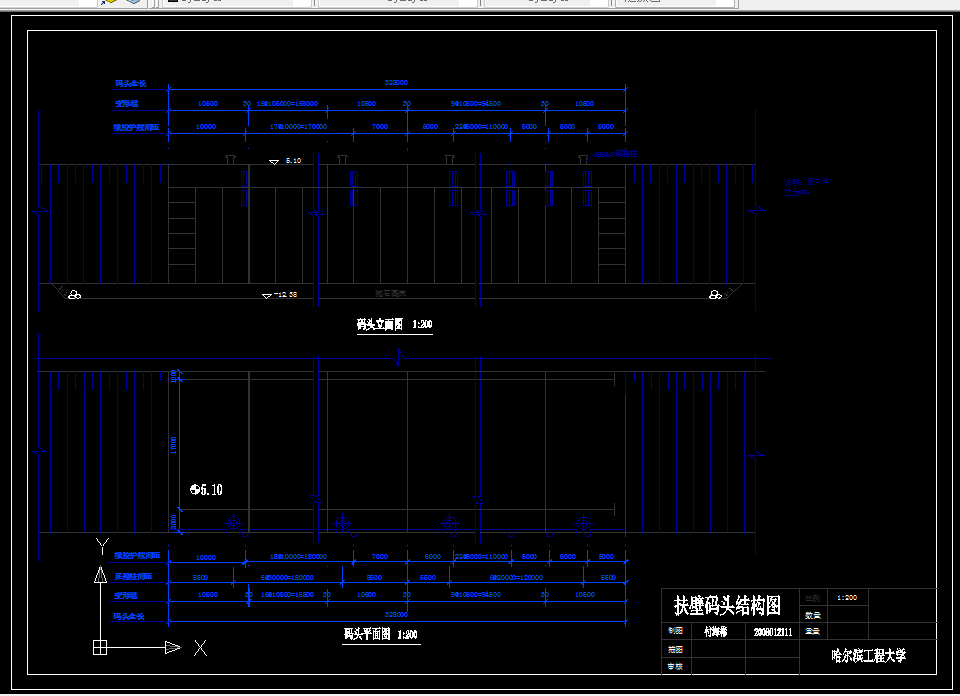Click the 码头全长 label below the plan view
Screen dimensions: 960x696
pos(129,616)
